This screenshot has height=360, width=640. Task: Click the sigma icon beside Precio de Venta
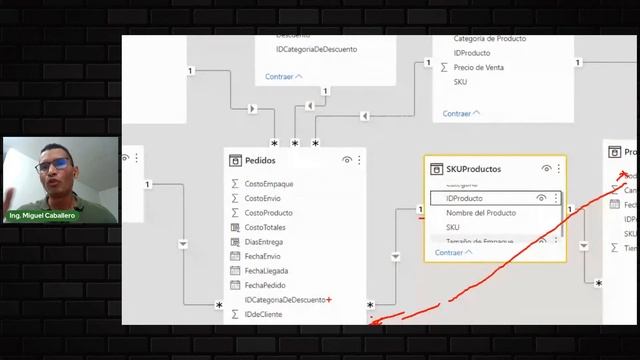coord(444,67)
